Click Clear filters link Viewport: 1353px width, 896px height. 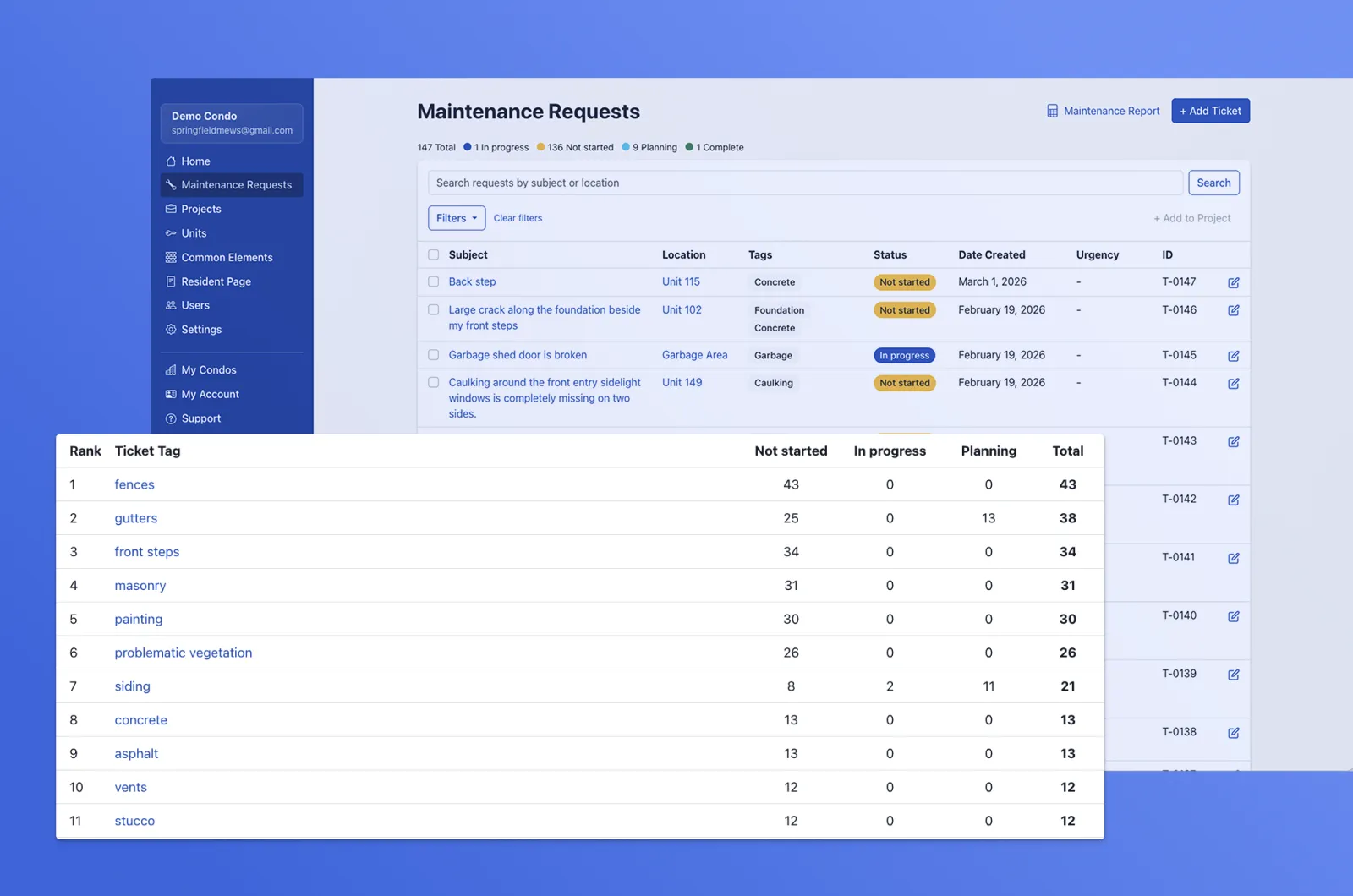518,218
